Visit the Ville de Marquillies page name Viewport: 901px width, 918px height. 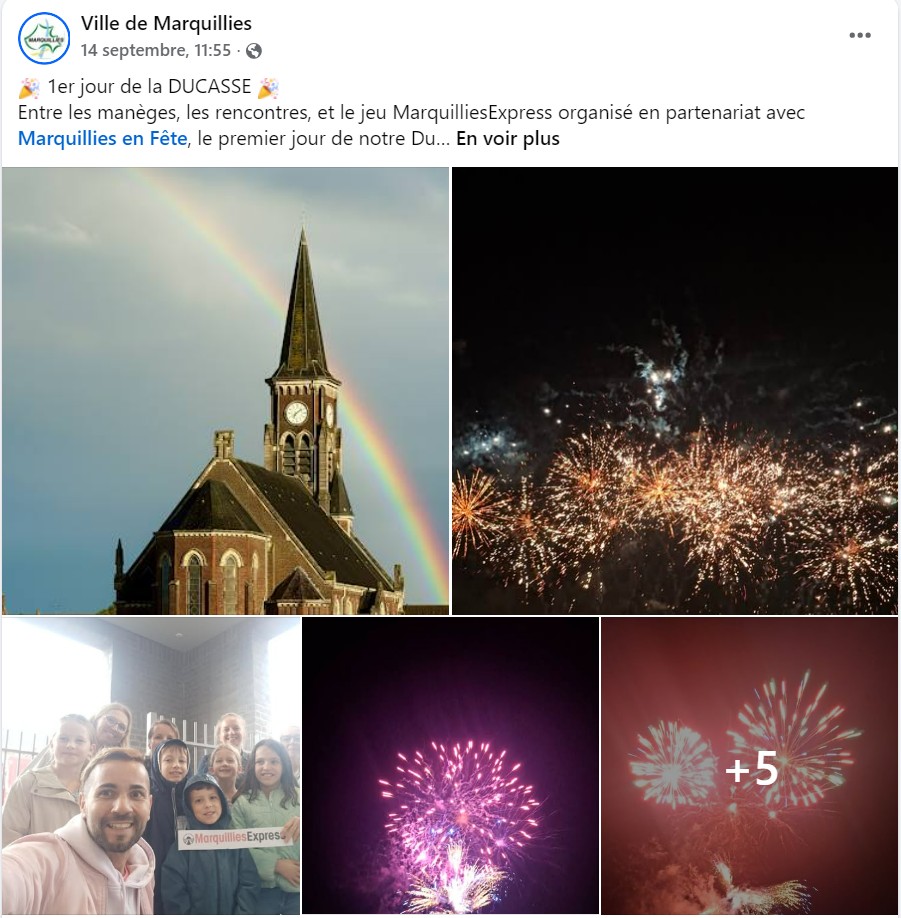166,23
